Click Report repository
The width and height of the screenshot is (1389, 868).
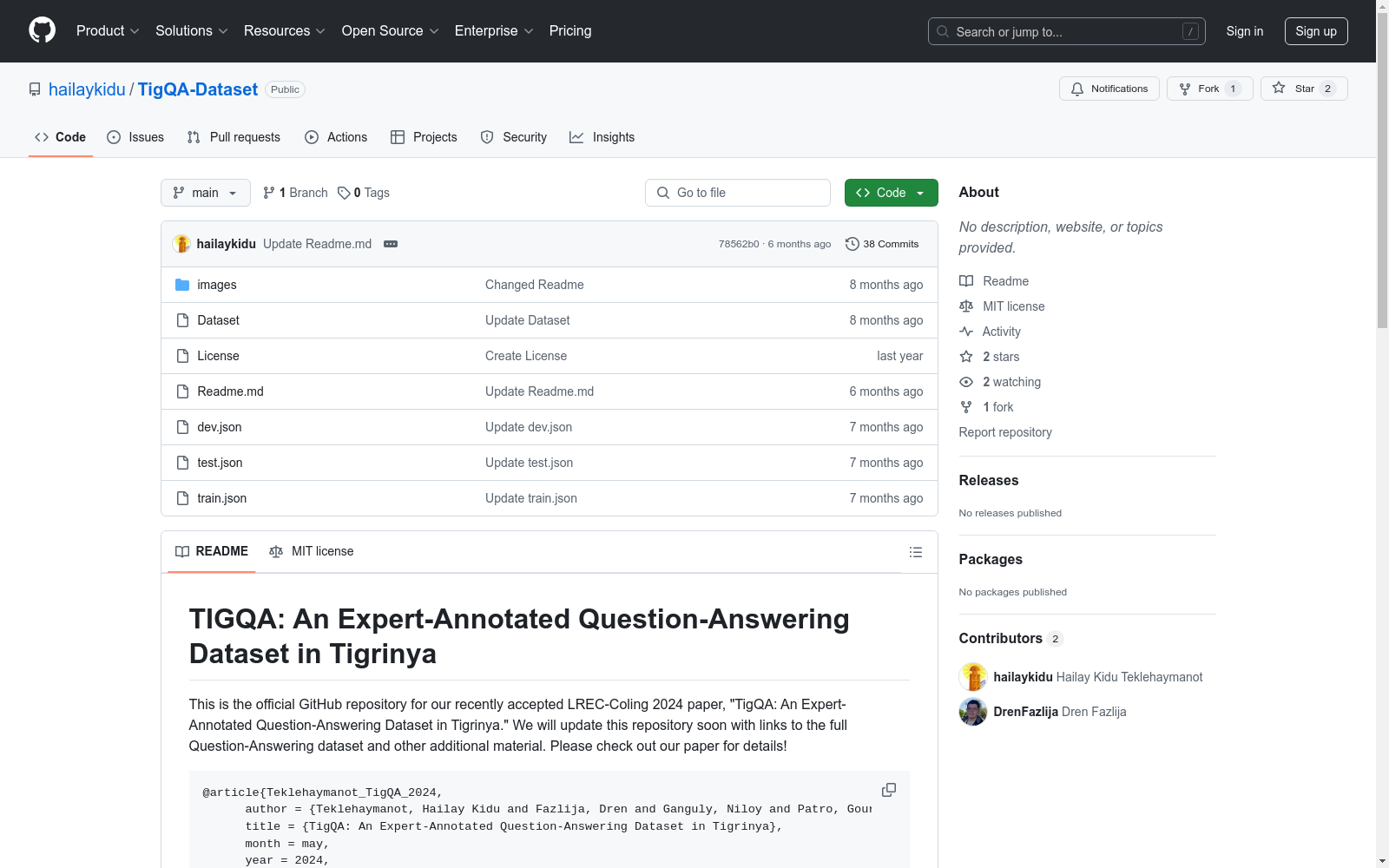click(1005, 432)
